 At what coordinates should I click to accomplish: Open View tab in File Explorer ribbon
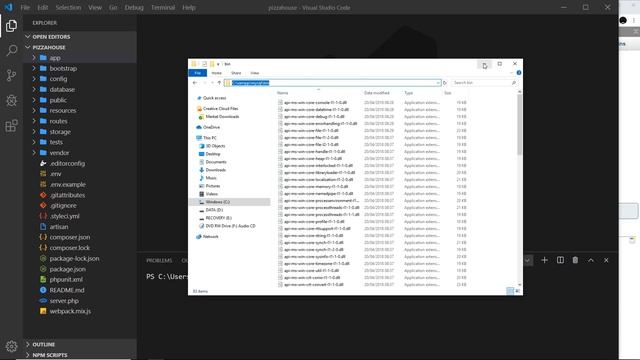pos(255,73)
